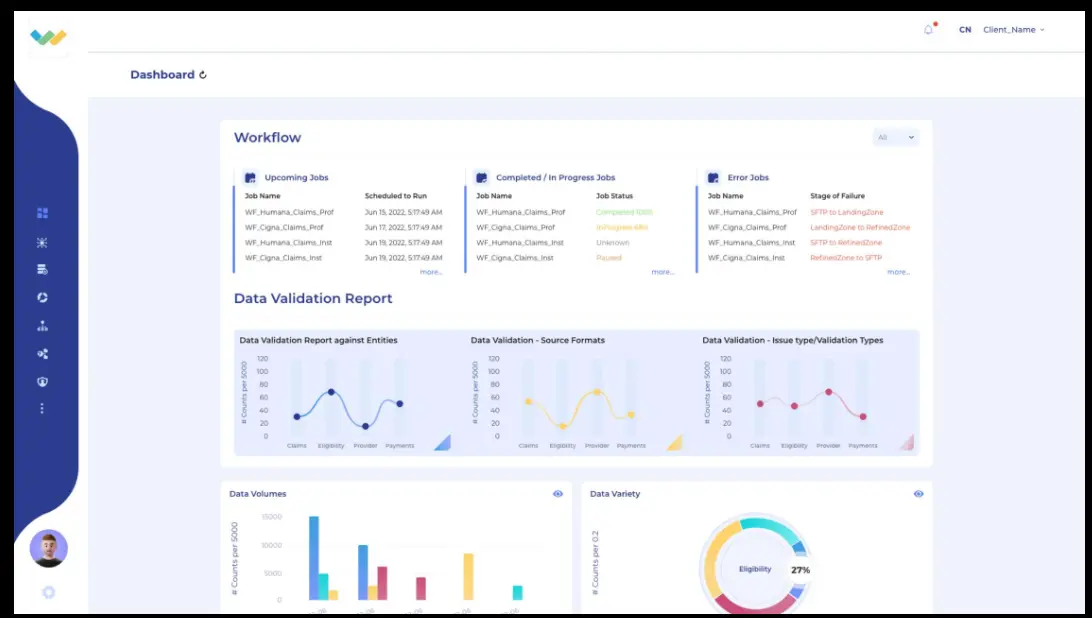Toggle Data Volumes eye visibility icon
The image size is (1092, 618).
point(558,494)
